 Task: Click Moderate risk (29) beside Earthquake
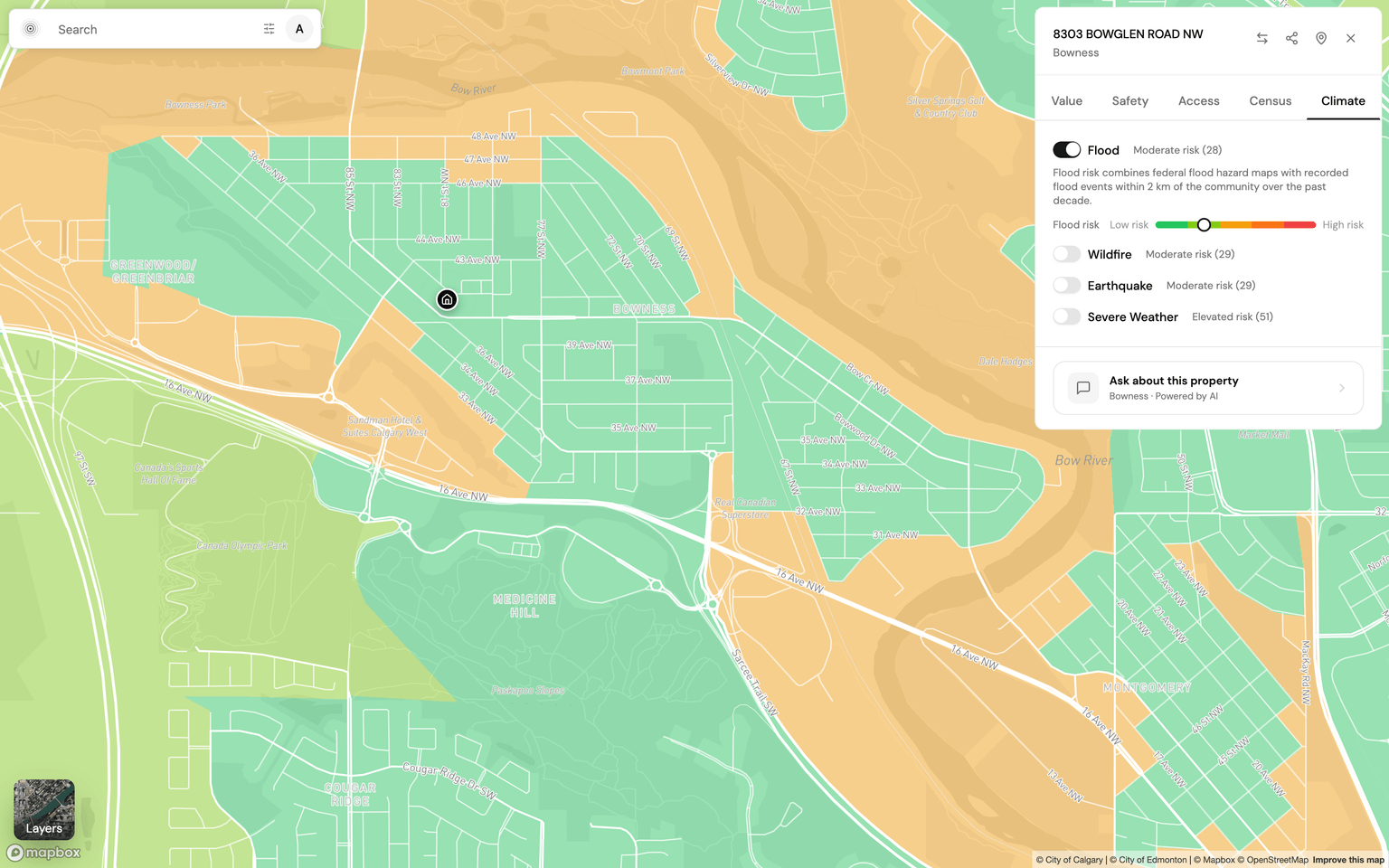point(1211,285)
